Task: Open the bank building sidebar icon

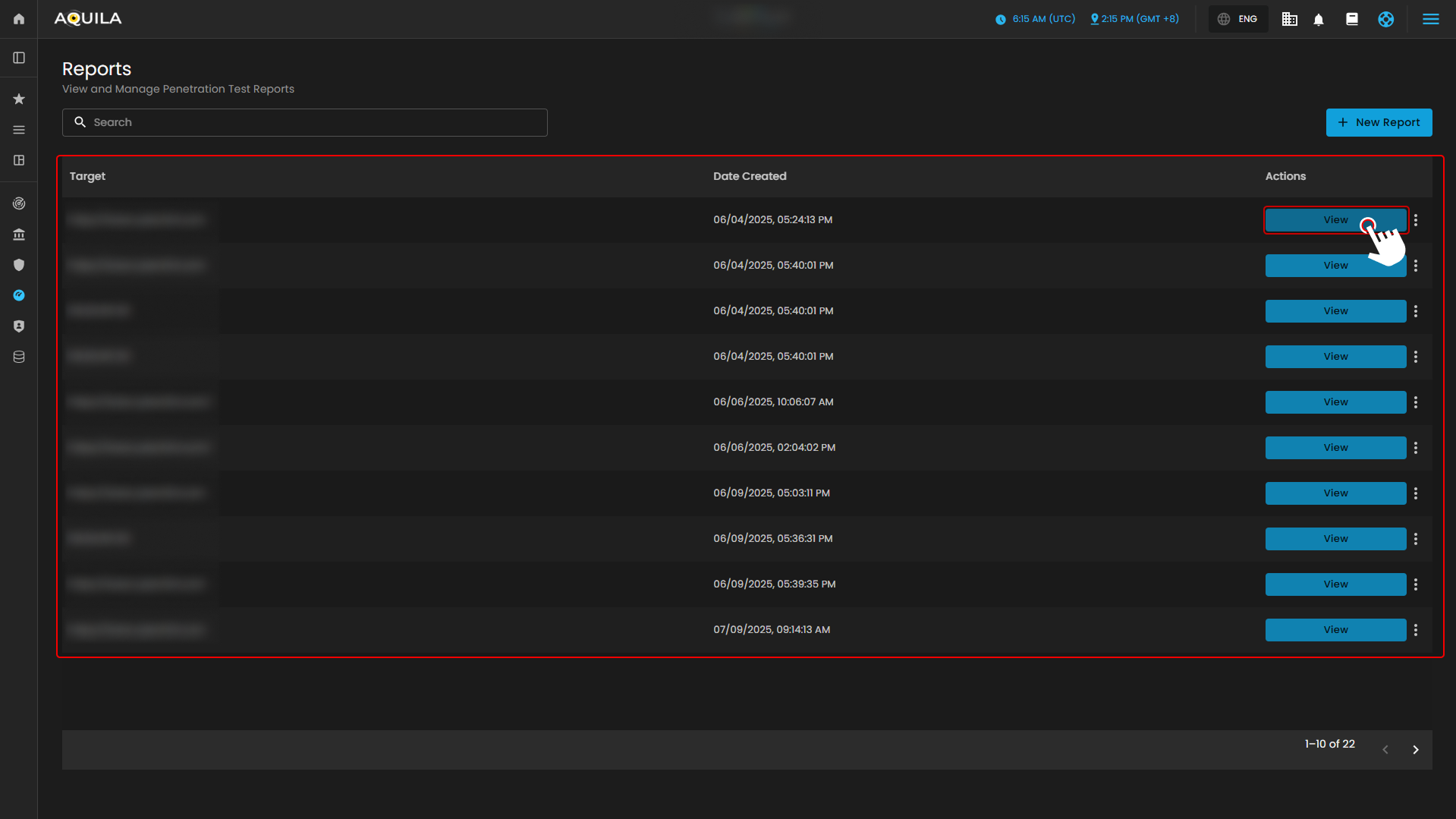Action: tap(19, 235)
